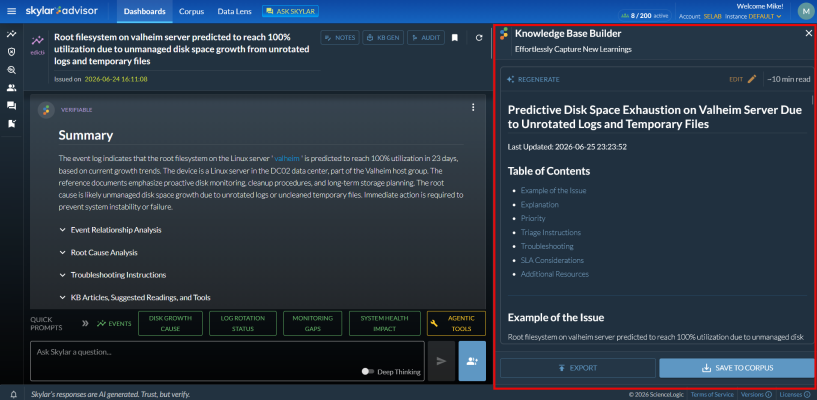This screenshot has width=817, height=400.
Task: Click the ASK SKYLAR button
Action: click(x=291, y=11)
